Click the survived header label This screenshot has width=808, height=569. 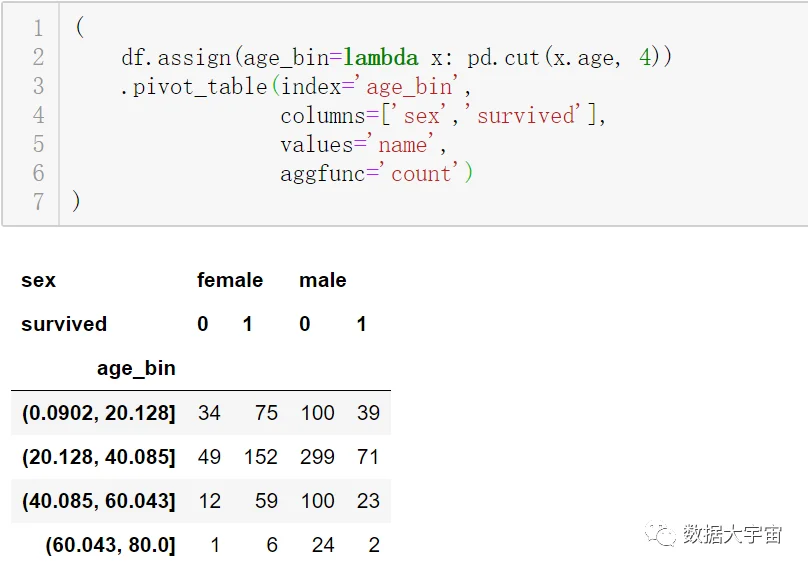pyautogui.click(x=64, y=324)
